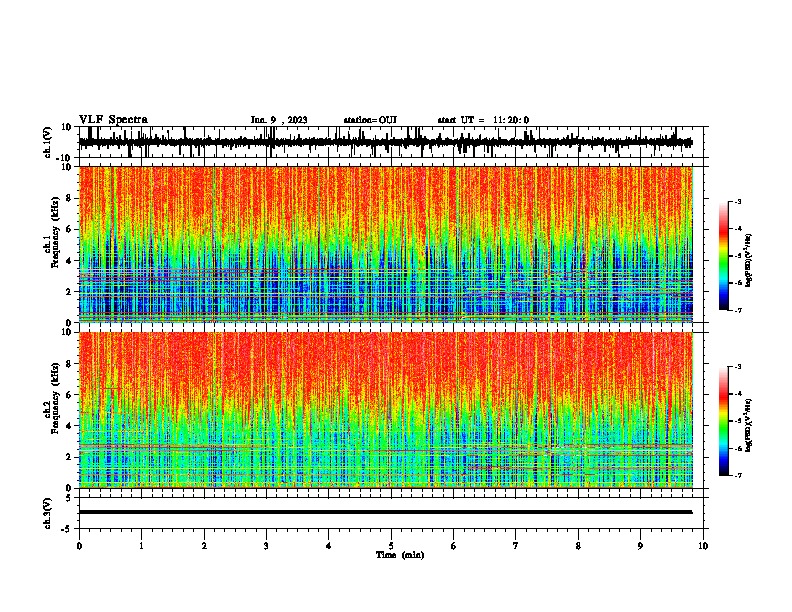Click the "8" label on the Time axis
The width and height of the screenshot is (792, 612).
click(578, 546)
